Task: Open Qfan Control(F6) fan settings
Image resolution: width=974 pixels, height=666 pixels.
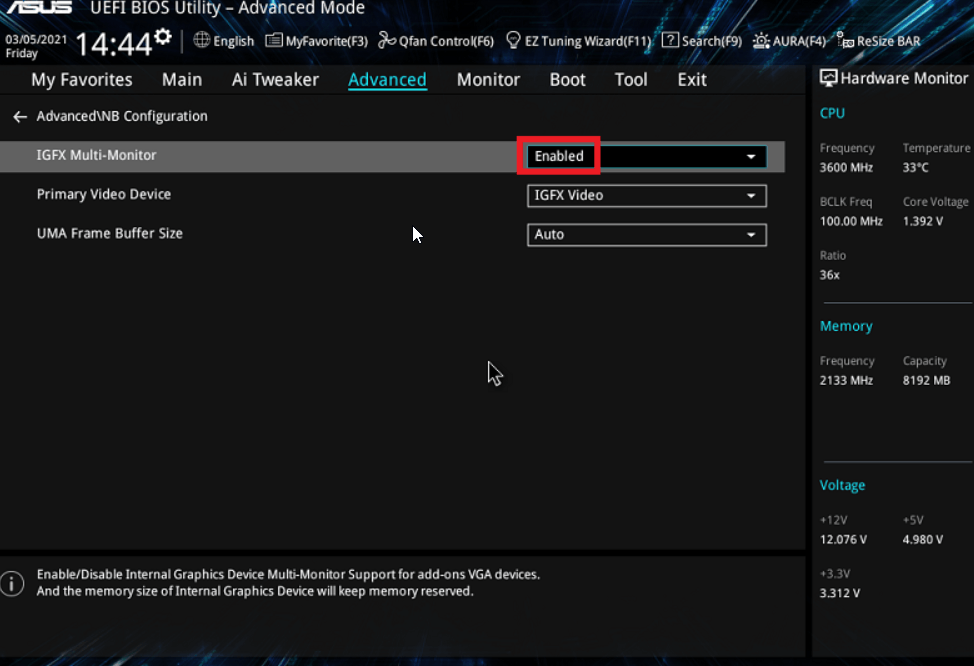Action: pos(436,41)
